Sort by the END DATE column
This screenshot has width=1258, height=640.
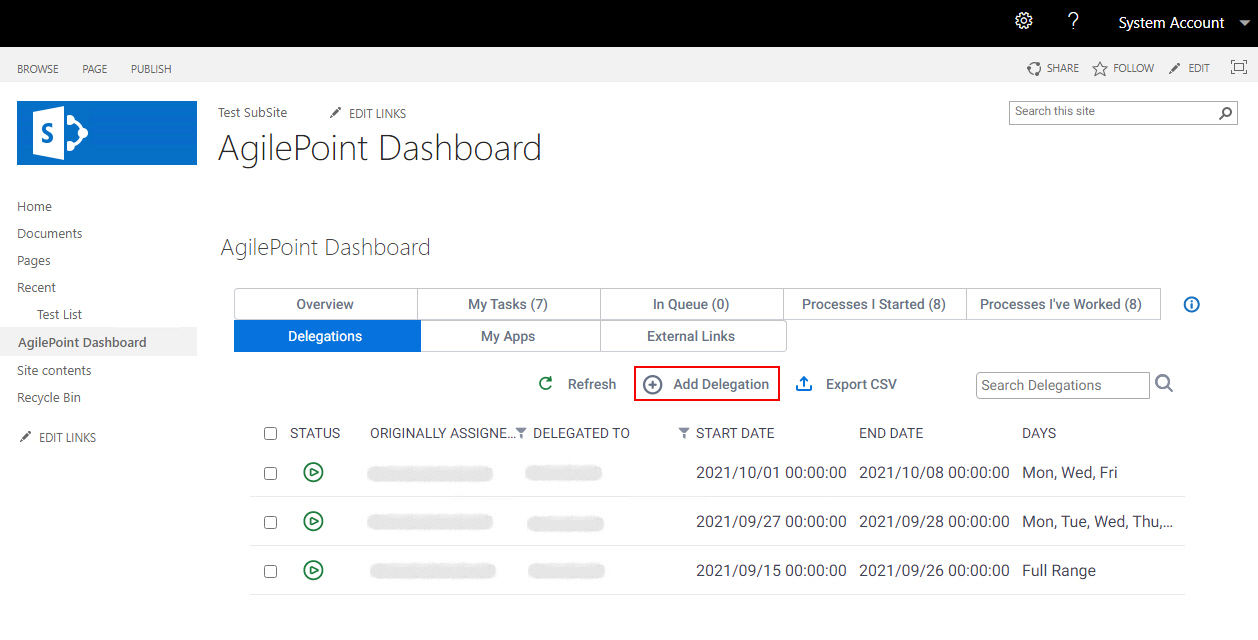pos(891,433)
